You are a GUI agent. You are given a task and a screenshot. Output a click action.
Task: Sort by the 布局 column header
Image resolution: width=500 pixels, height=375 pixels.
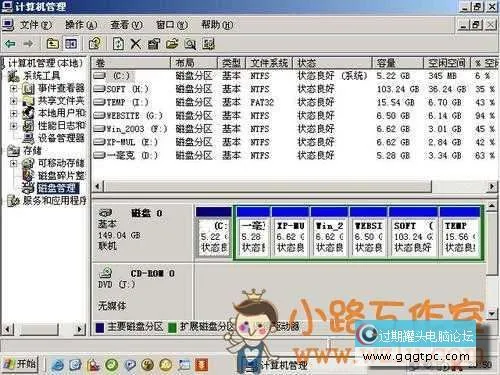coord(194,63)
